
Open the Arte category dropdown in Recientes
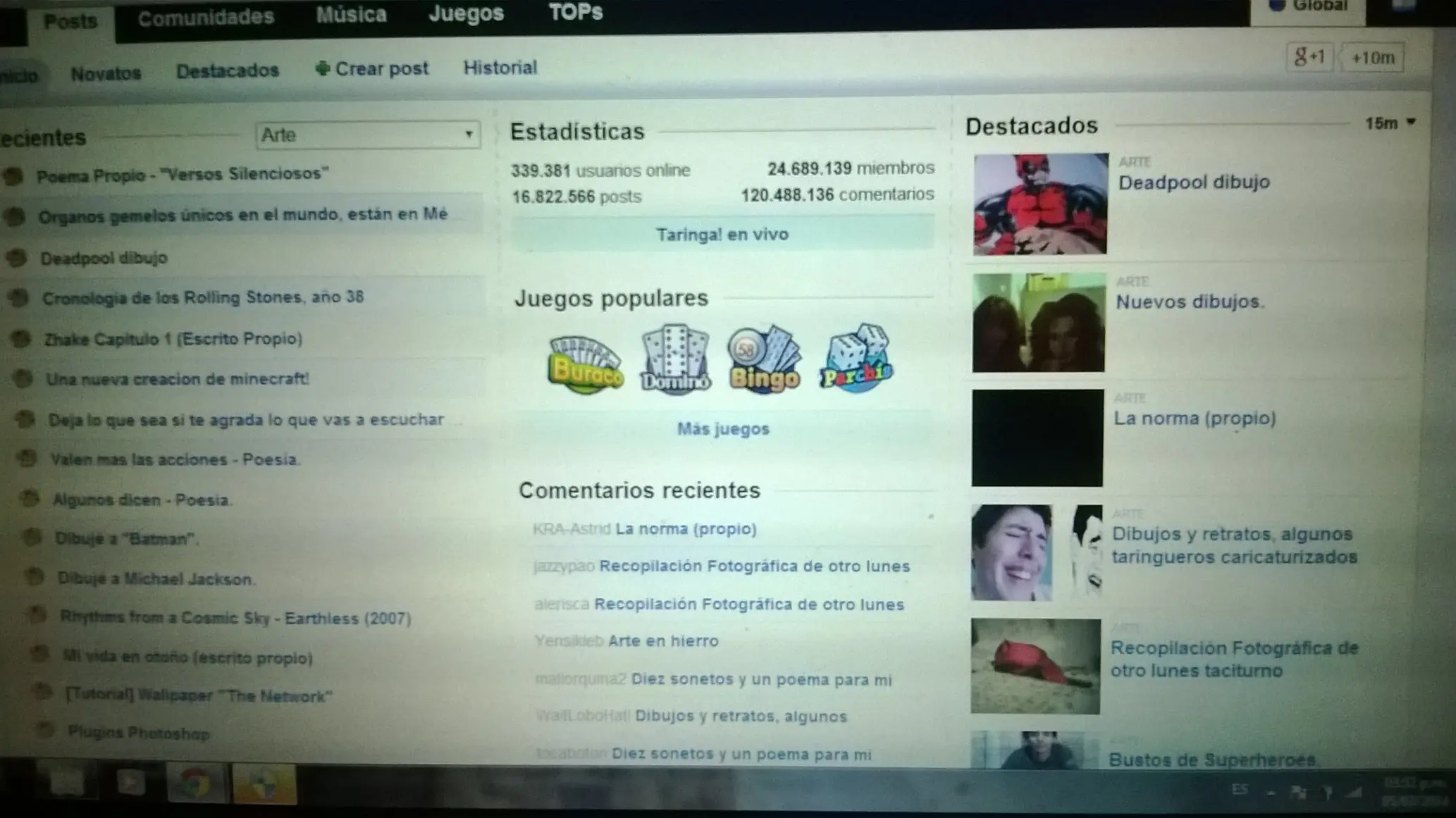(368, 135)
